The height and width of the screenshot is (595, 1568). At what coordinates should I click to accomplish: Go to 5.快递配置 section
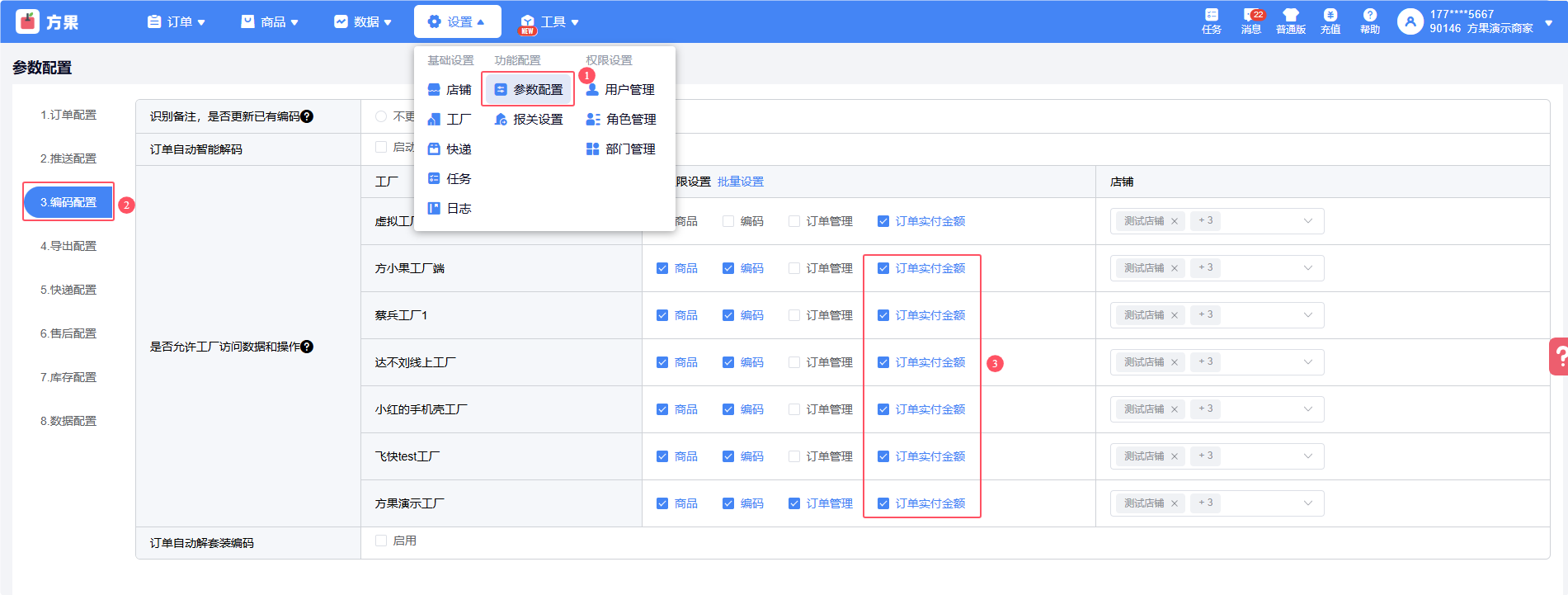[x=68, y=290]
